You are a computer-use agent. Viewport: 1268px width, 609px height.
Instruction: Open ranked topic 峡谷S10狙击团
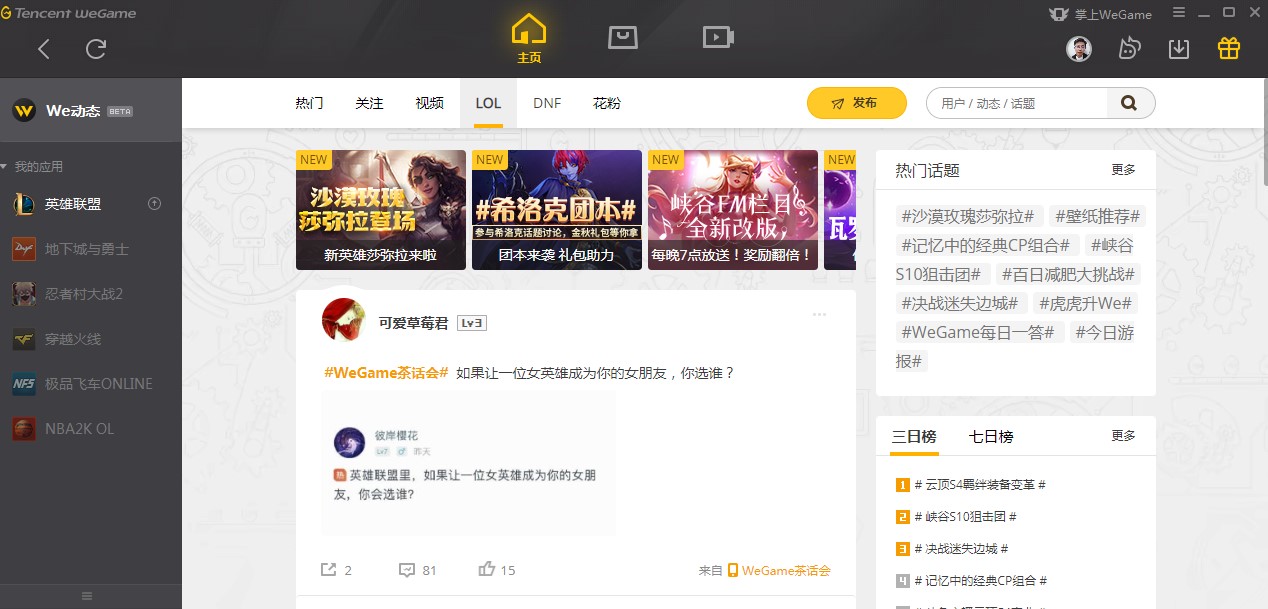(957, 517)
